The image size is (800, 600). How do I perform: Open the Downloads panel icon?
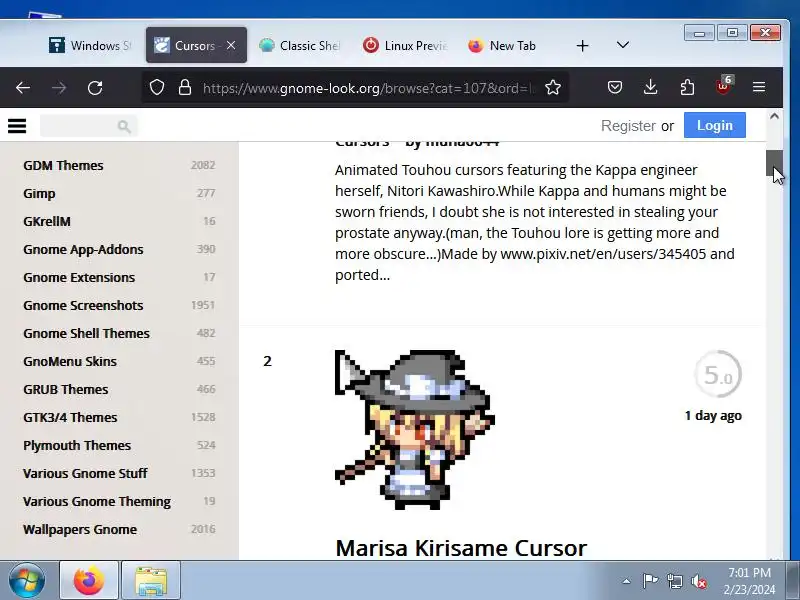point(651,88)
